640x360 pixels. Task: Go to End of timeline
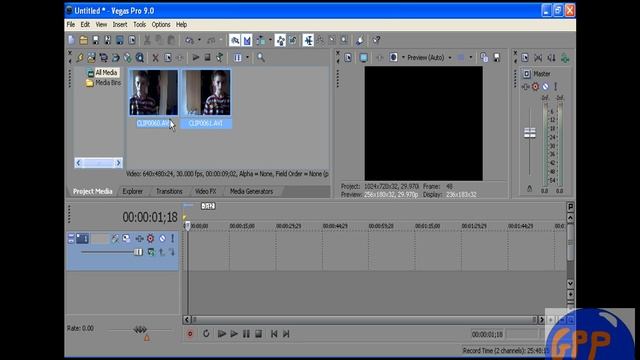click(286, 334)
